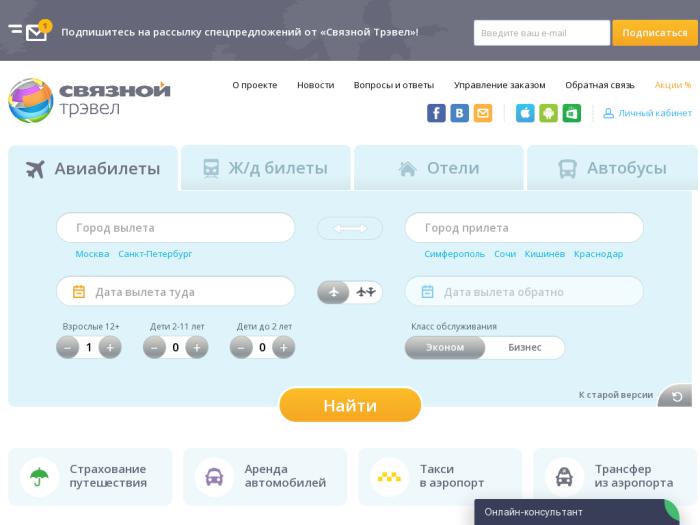Increase children 2-11 years count
The height and width of the screenshot is (525, 700).
click(x=197, y=348)
